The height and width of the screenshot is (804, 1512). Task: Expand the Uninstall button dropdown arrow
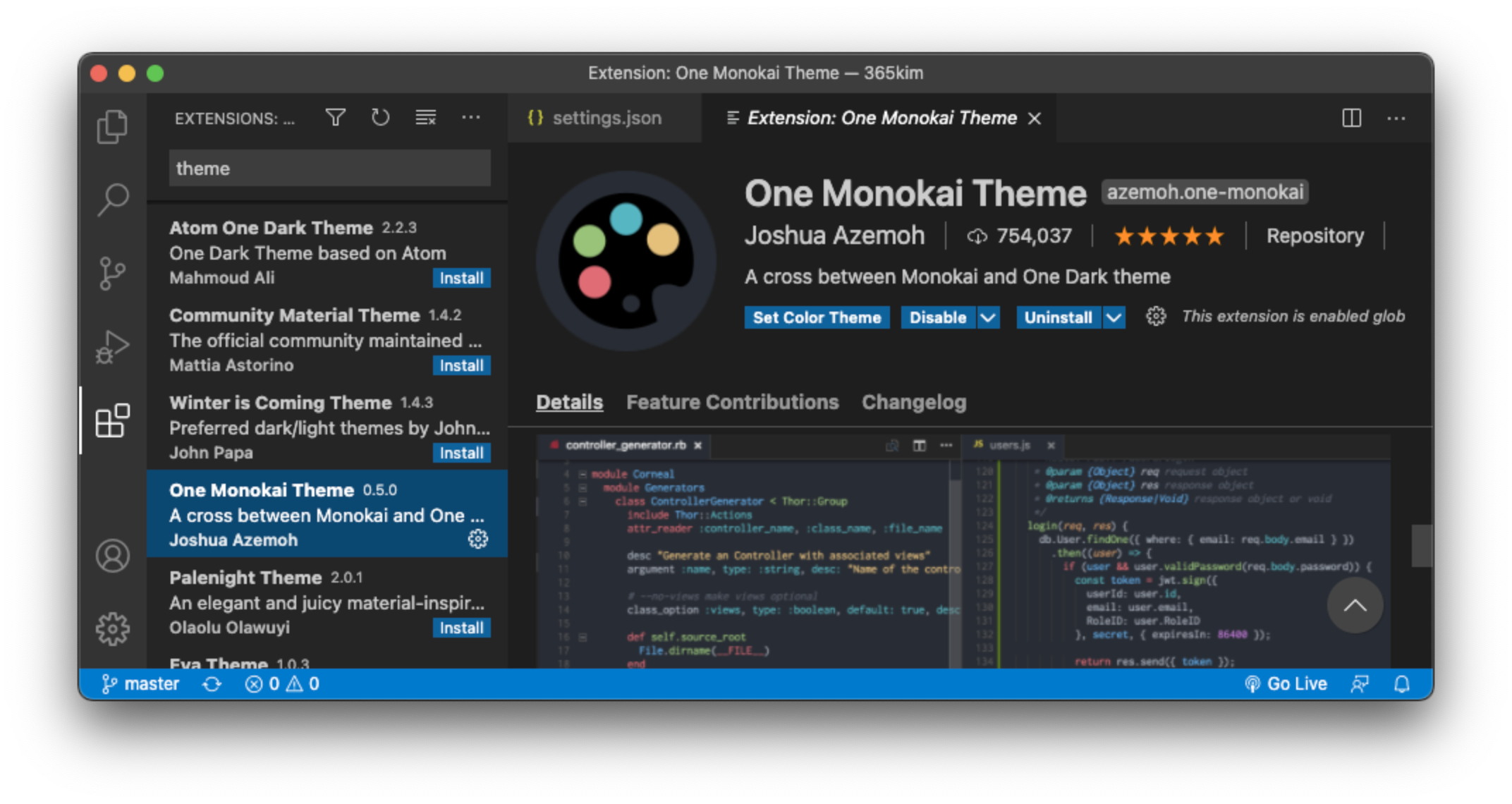point(1114,317)
